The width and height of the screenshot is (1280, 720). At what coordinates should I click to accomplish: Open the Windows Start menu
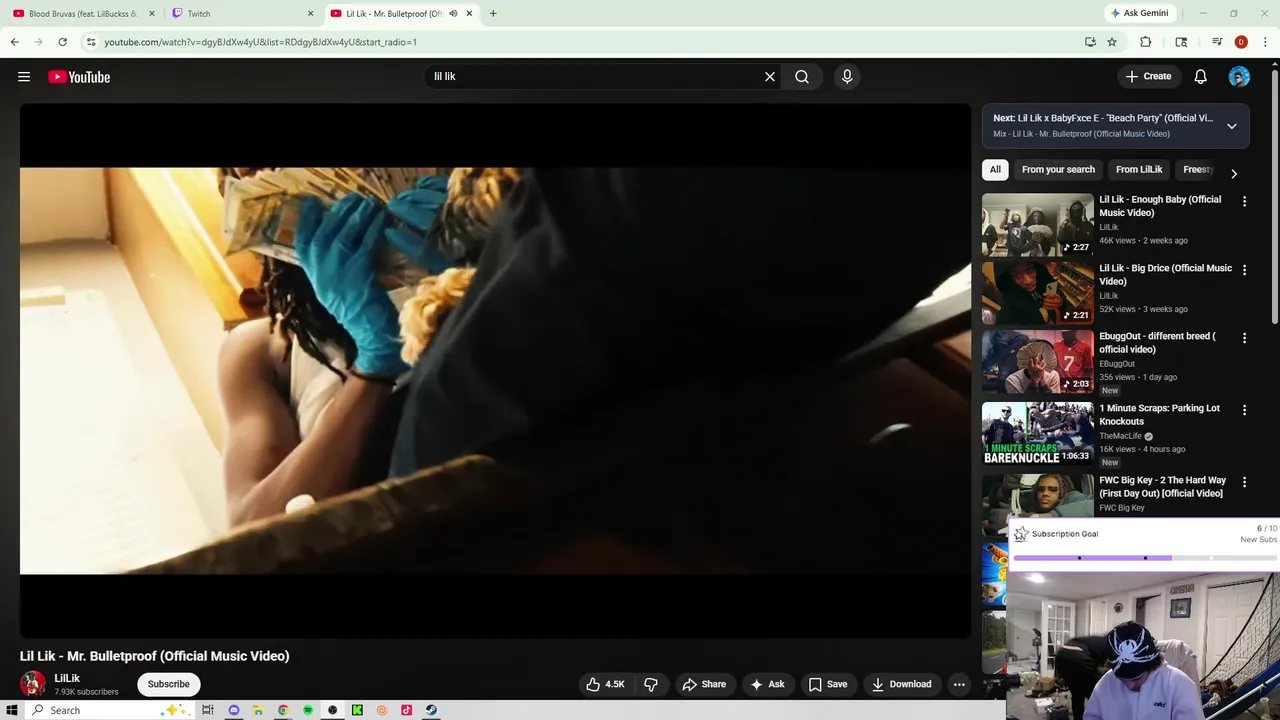point(12,710)
